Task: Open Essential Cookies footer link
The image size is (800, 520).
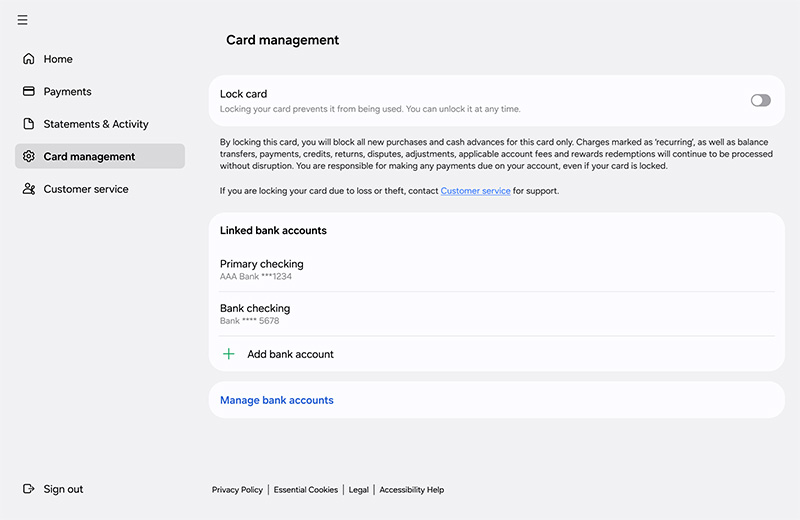Action: tap(306, 490)
